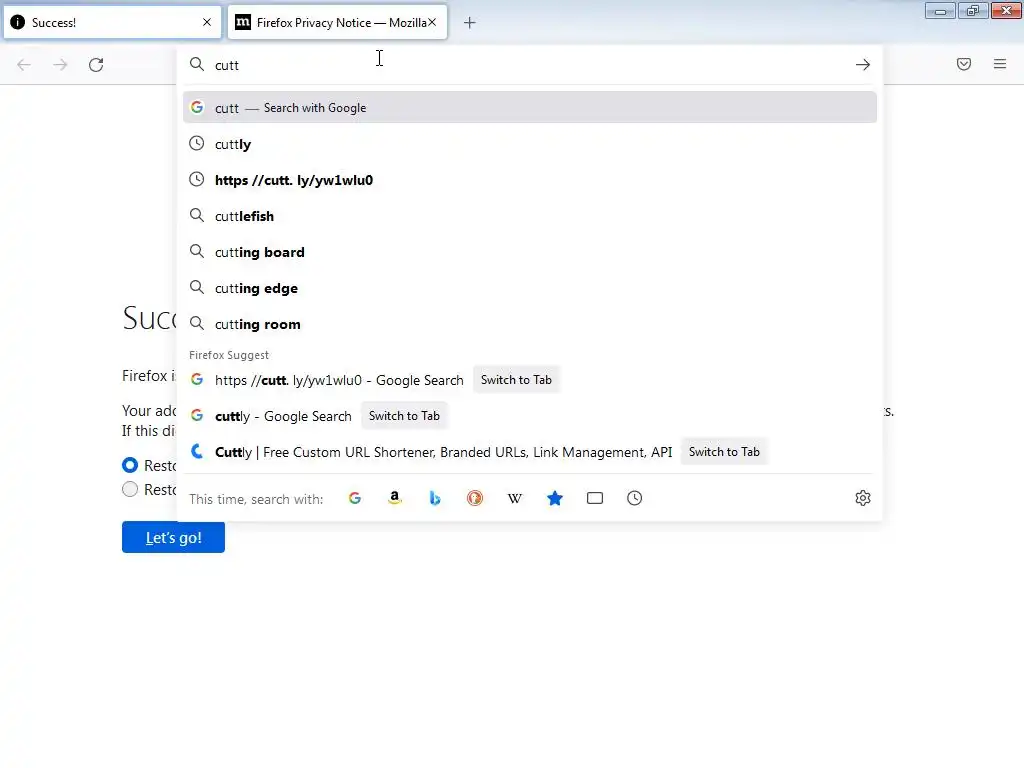Select the 'cutting board' search suggestion

pos(530,251)
